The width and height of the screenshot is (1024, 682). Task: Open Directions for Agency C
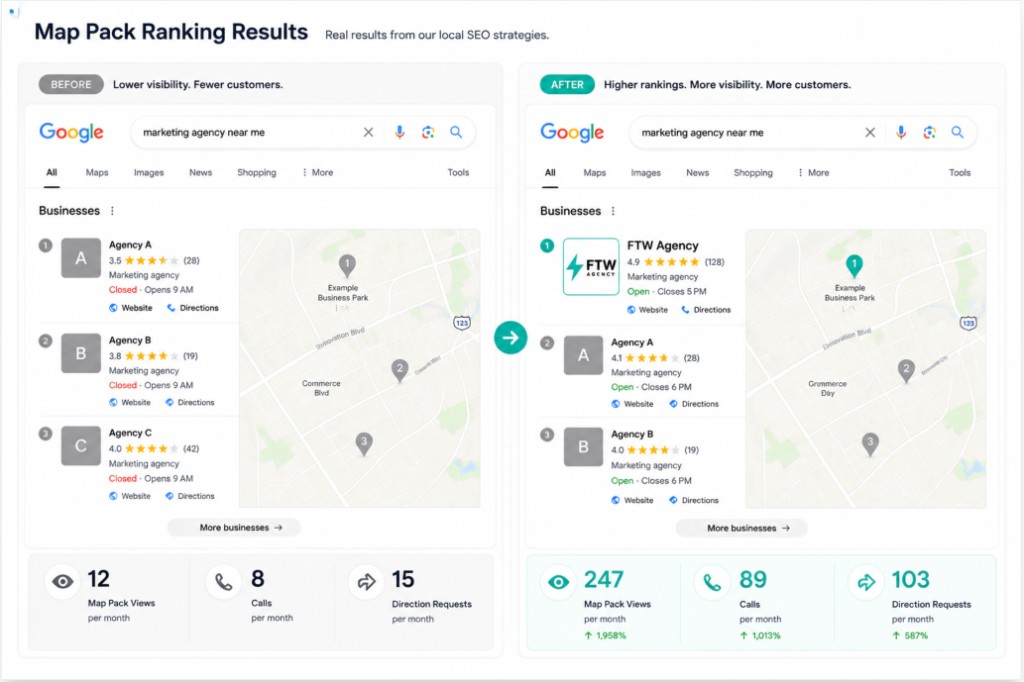click(x=189, y=496)
